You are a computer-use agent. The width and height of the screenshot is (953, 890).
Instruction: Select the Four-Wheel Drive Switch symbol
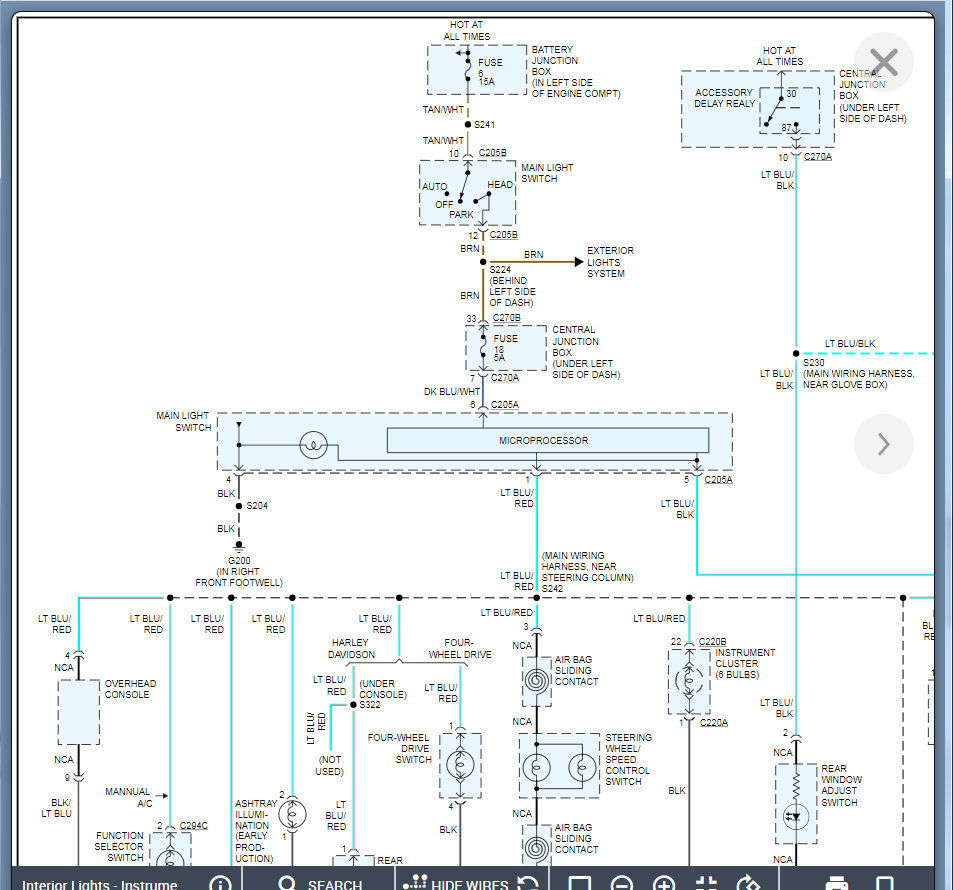click(x=460, y=765)
